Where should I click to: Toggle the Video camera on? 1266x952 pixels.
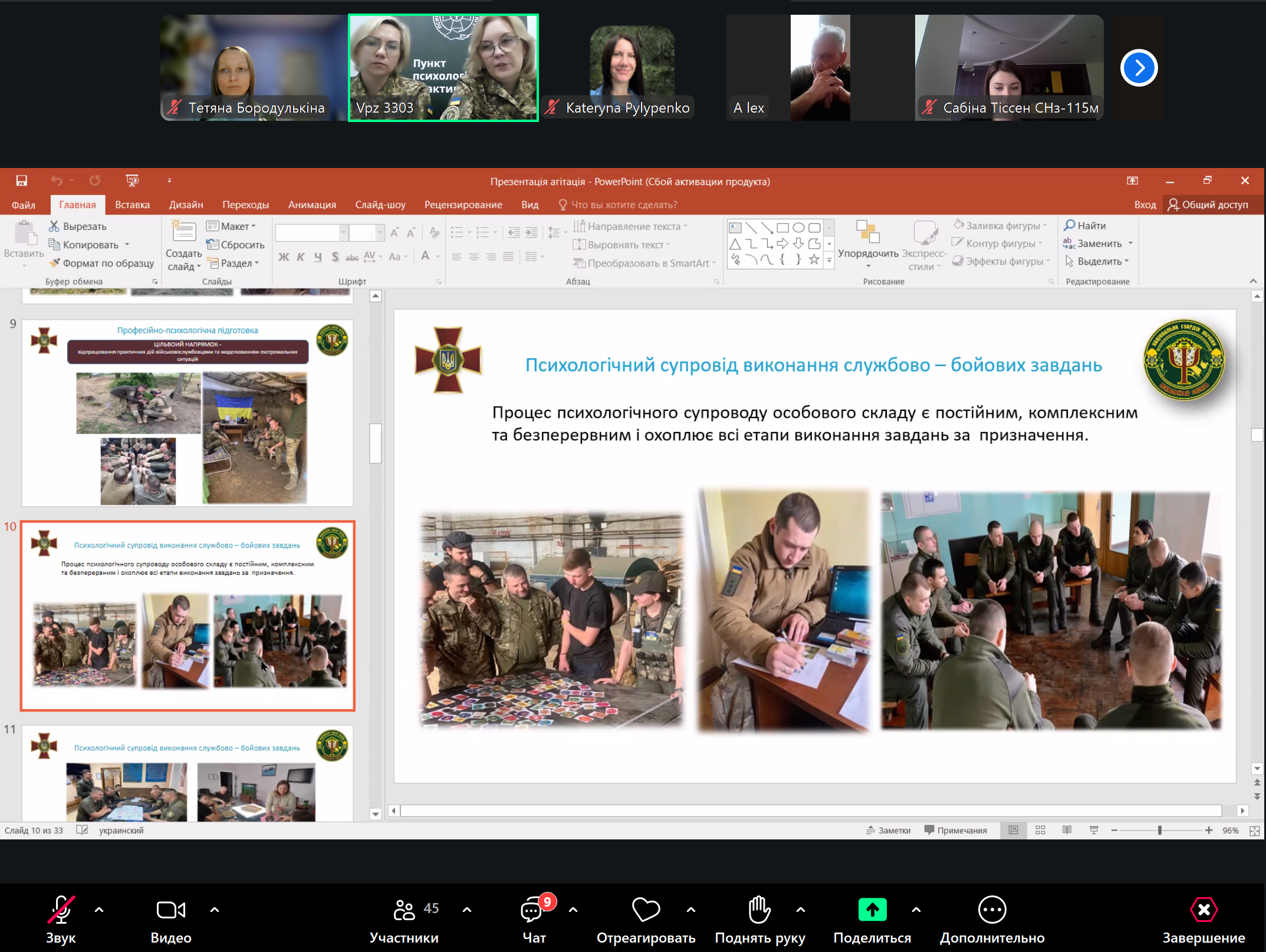point(170,910)
